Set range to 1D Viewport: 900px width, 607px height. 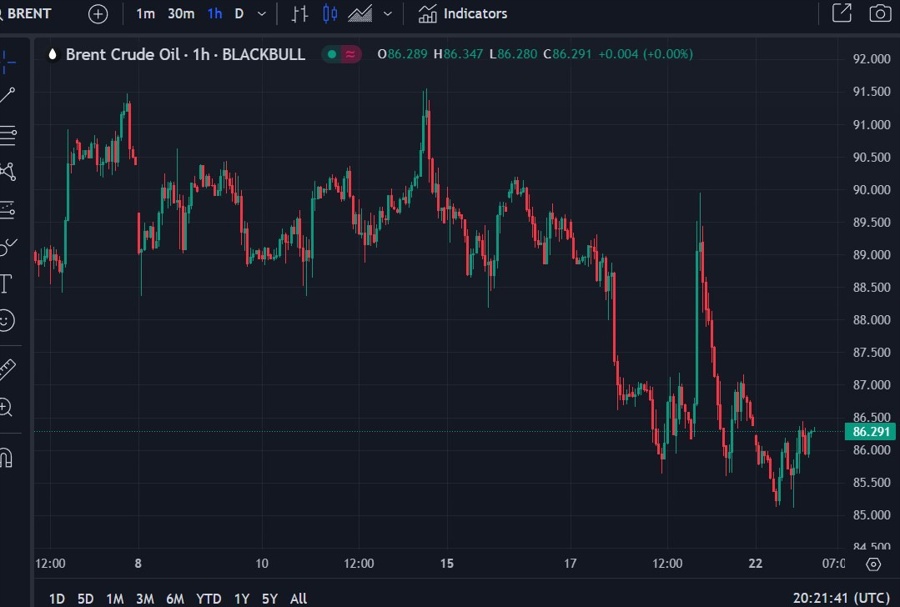[x=57, y=598]
